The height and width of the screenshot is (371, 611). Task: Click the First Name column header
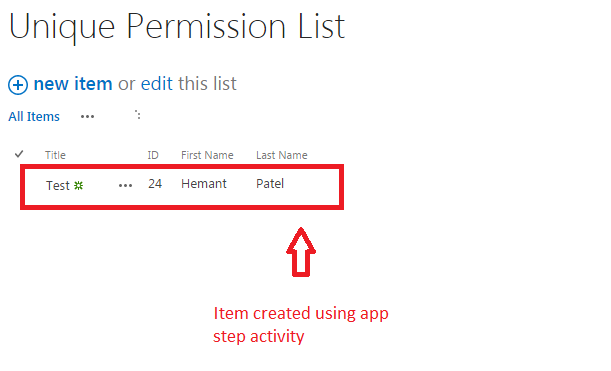(x=207, y=155)
